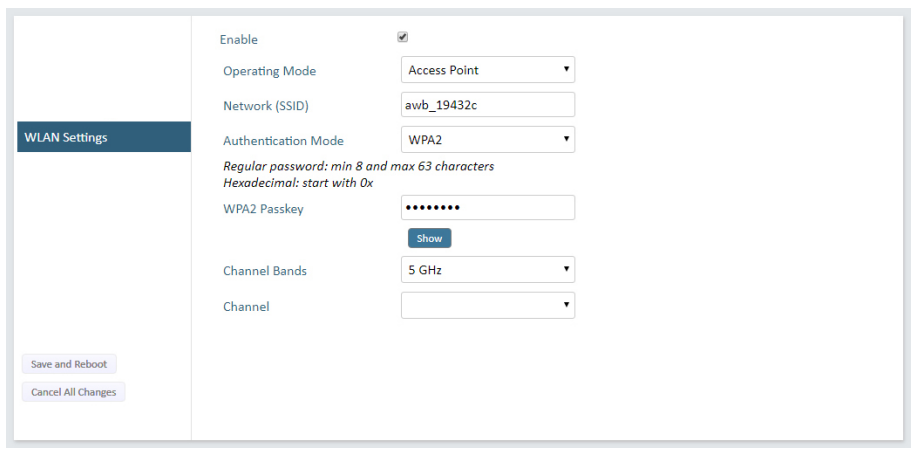Toggle the Enable checkbox

click(x=402, y=37)
